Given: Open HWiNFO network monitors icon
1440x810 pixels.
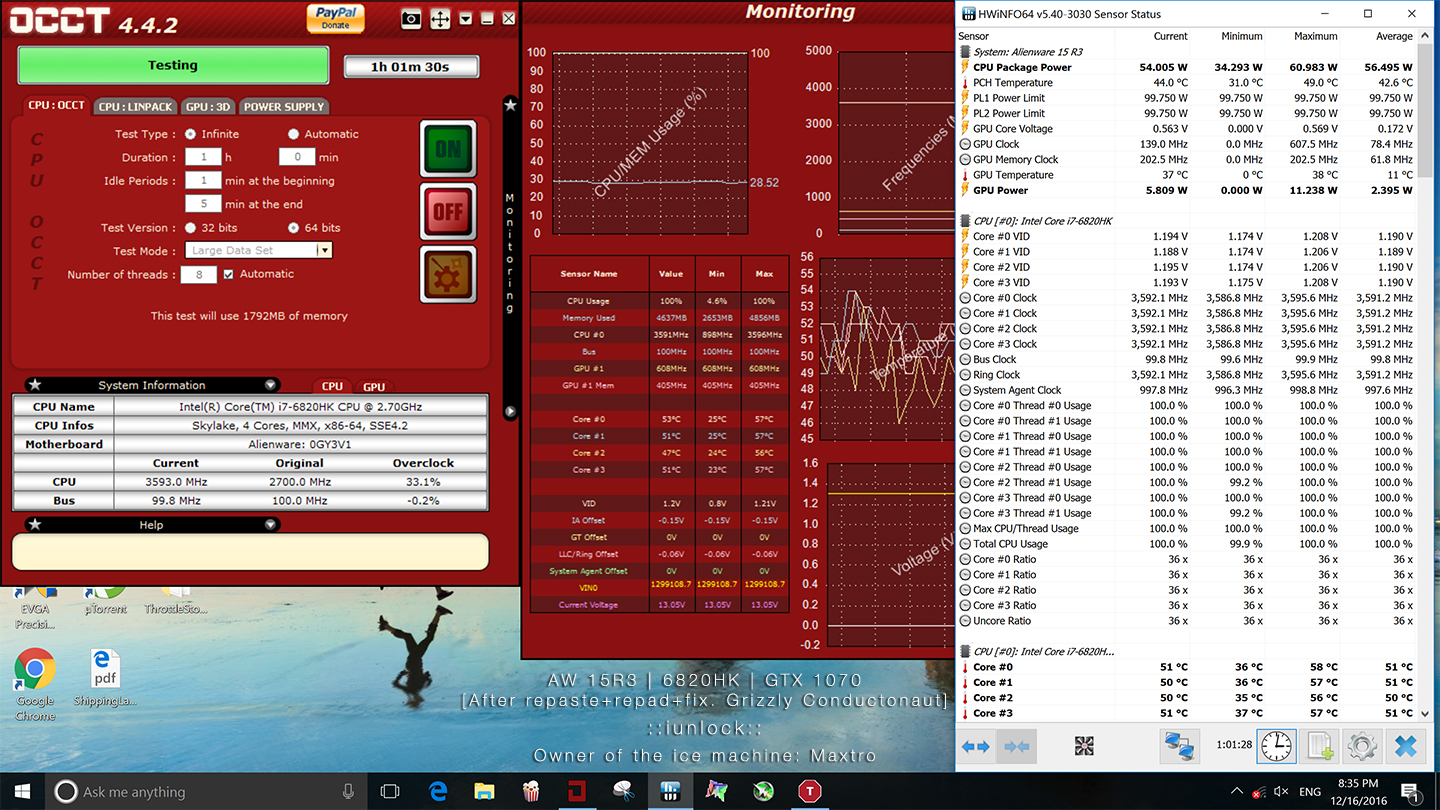Looking at the screenshot, I should 1179,746.
